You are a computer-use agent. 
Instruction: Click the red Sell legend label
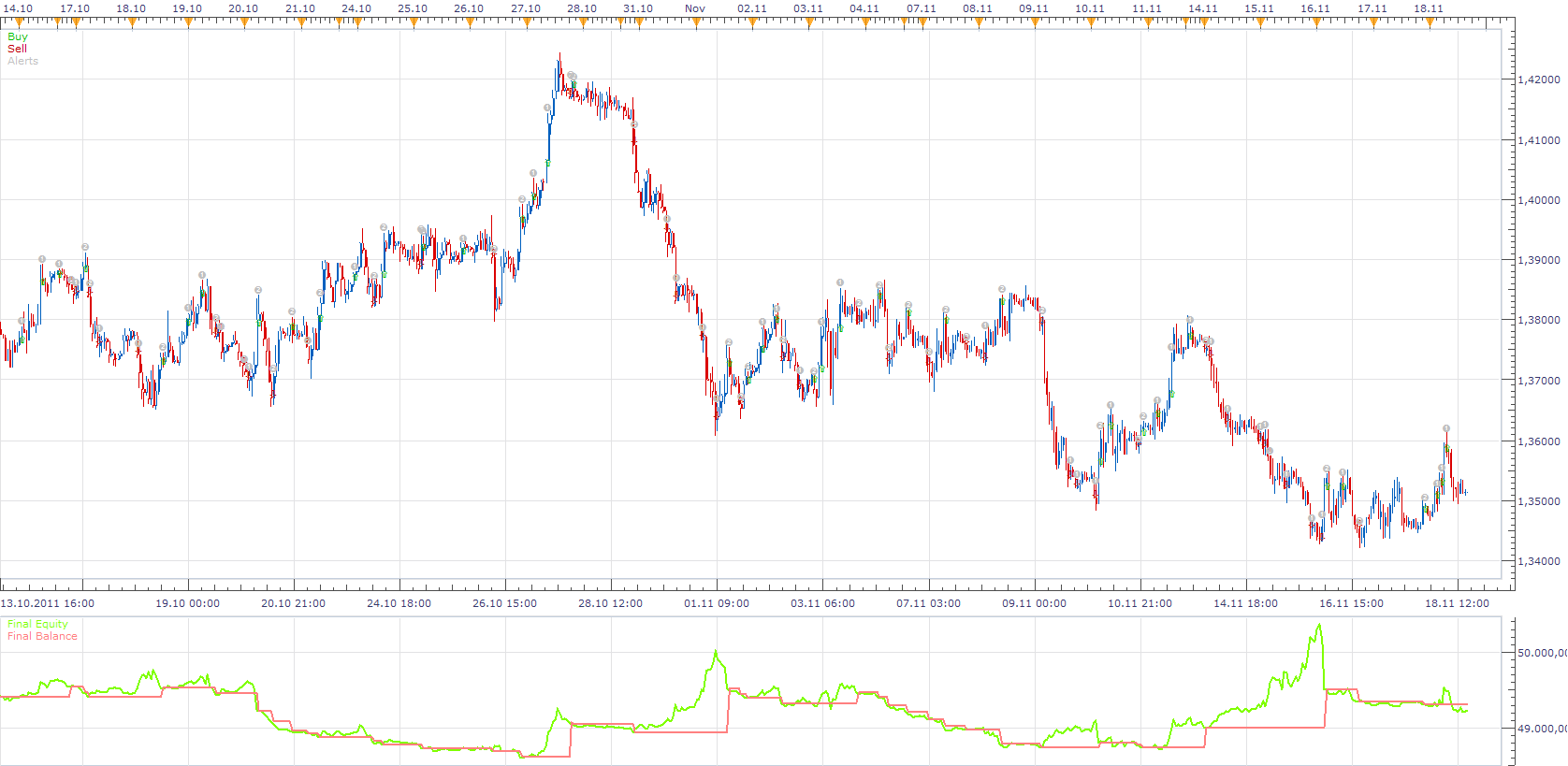17,49
